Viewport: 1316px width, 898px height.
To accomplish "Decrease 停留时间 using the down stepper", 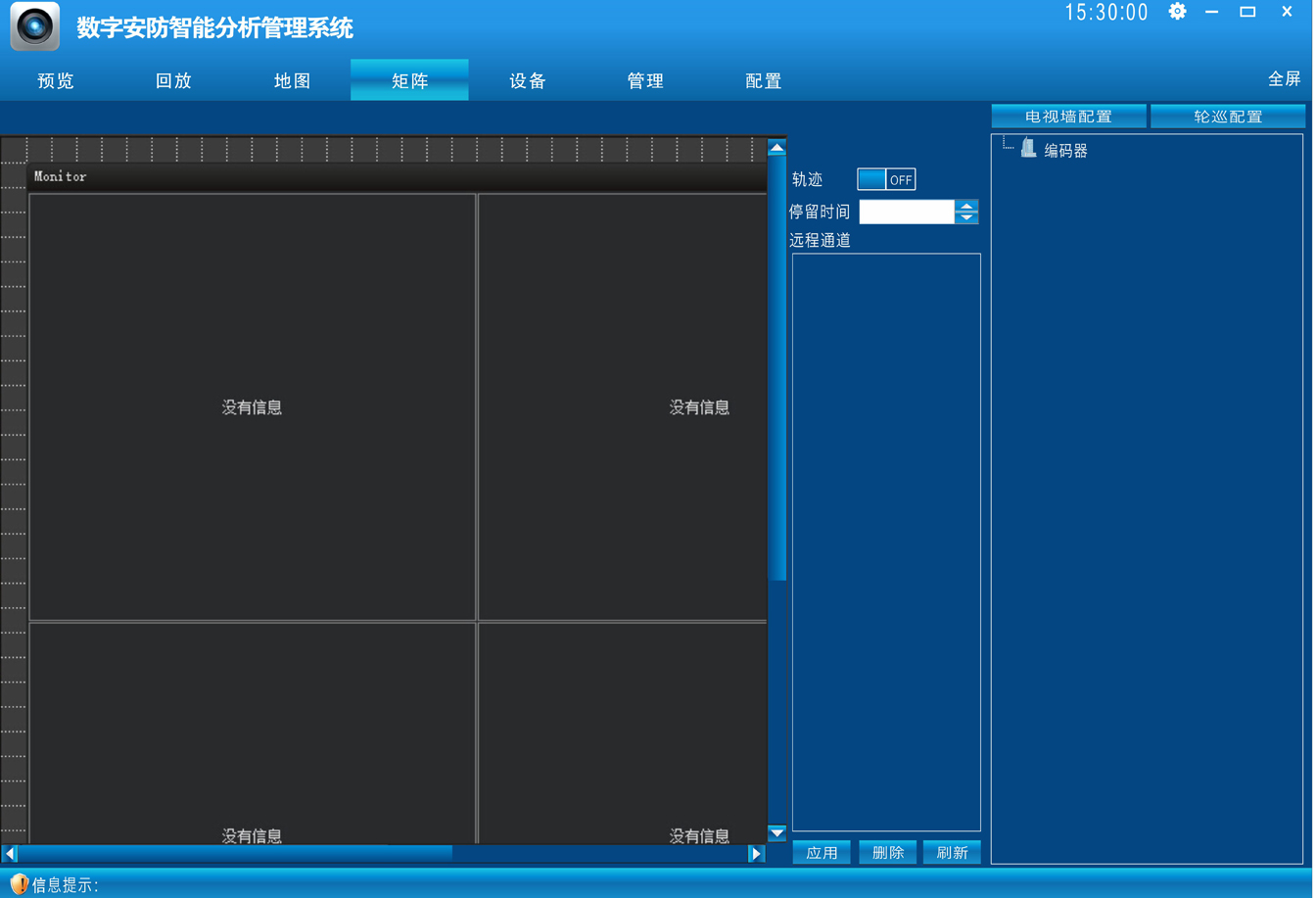I will pyautogui.click(x=967, y=216).
